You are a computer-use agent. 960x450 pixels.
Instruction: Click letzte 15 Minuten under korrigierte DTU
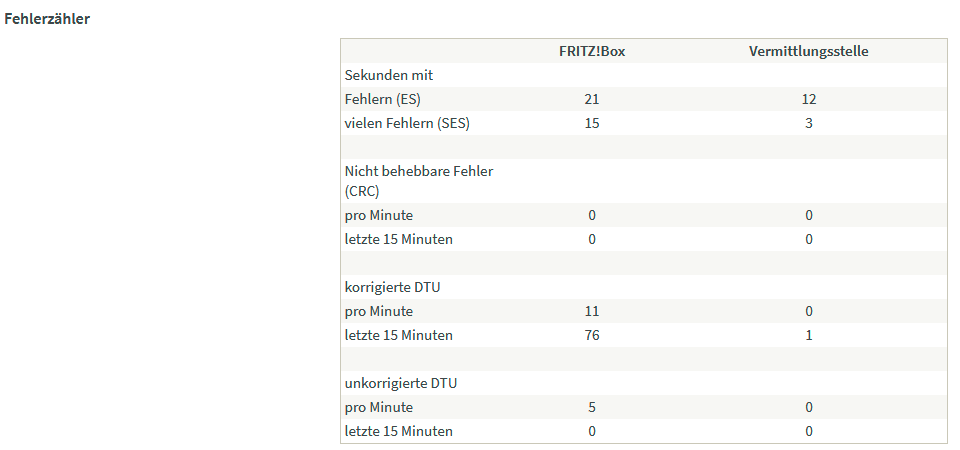pyautogui.click(x=399, y=336)
